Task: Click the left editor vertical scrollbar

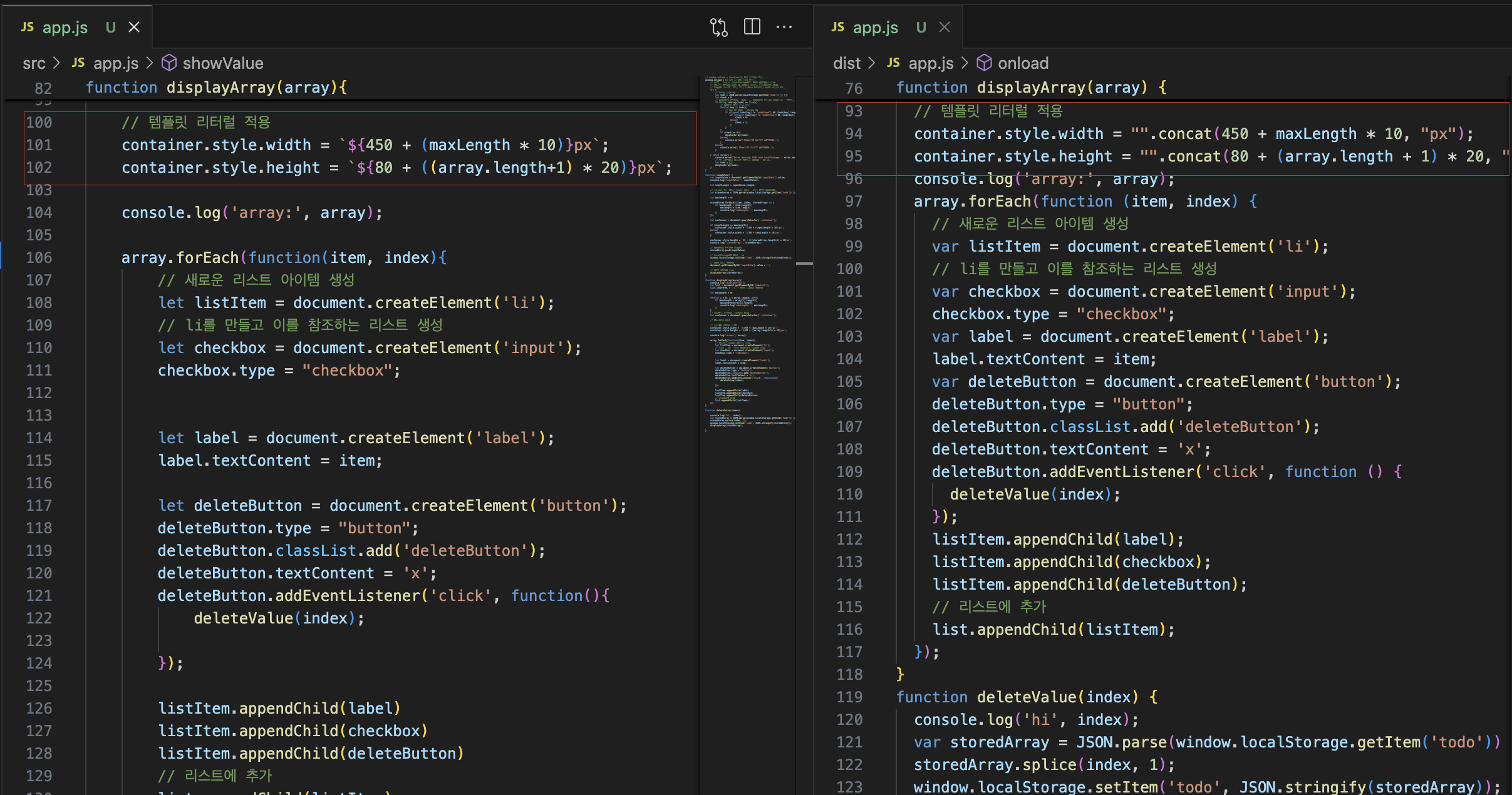Action: (804, 264)
